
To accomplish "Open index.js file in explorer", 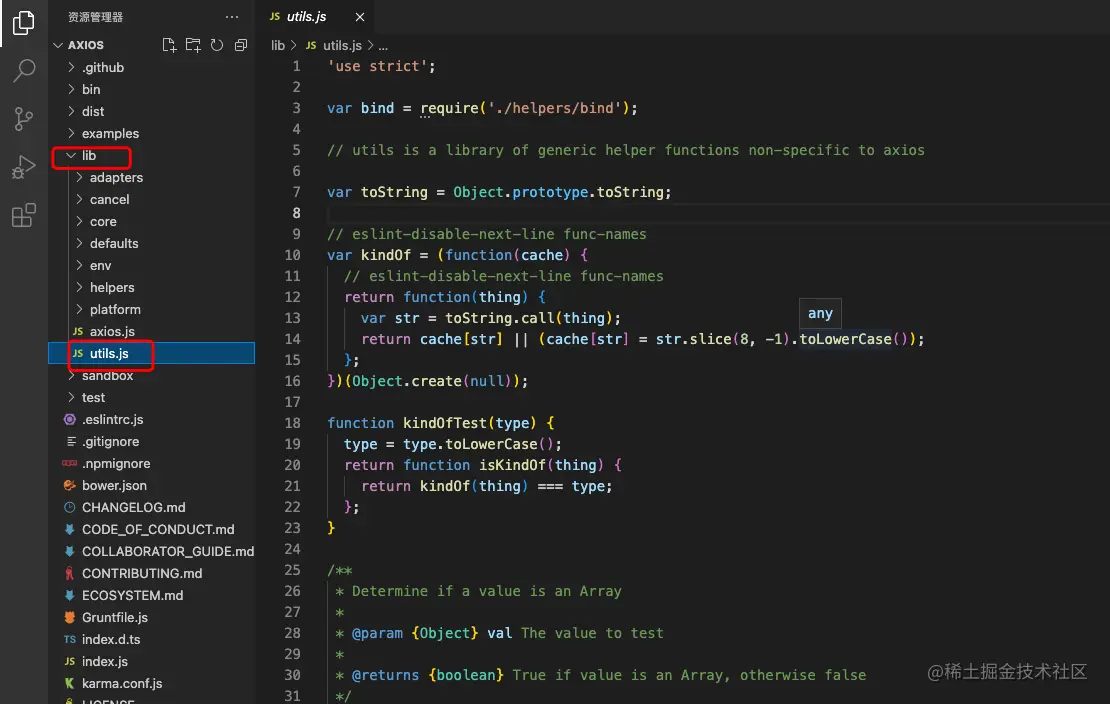I will (151, 661).
